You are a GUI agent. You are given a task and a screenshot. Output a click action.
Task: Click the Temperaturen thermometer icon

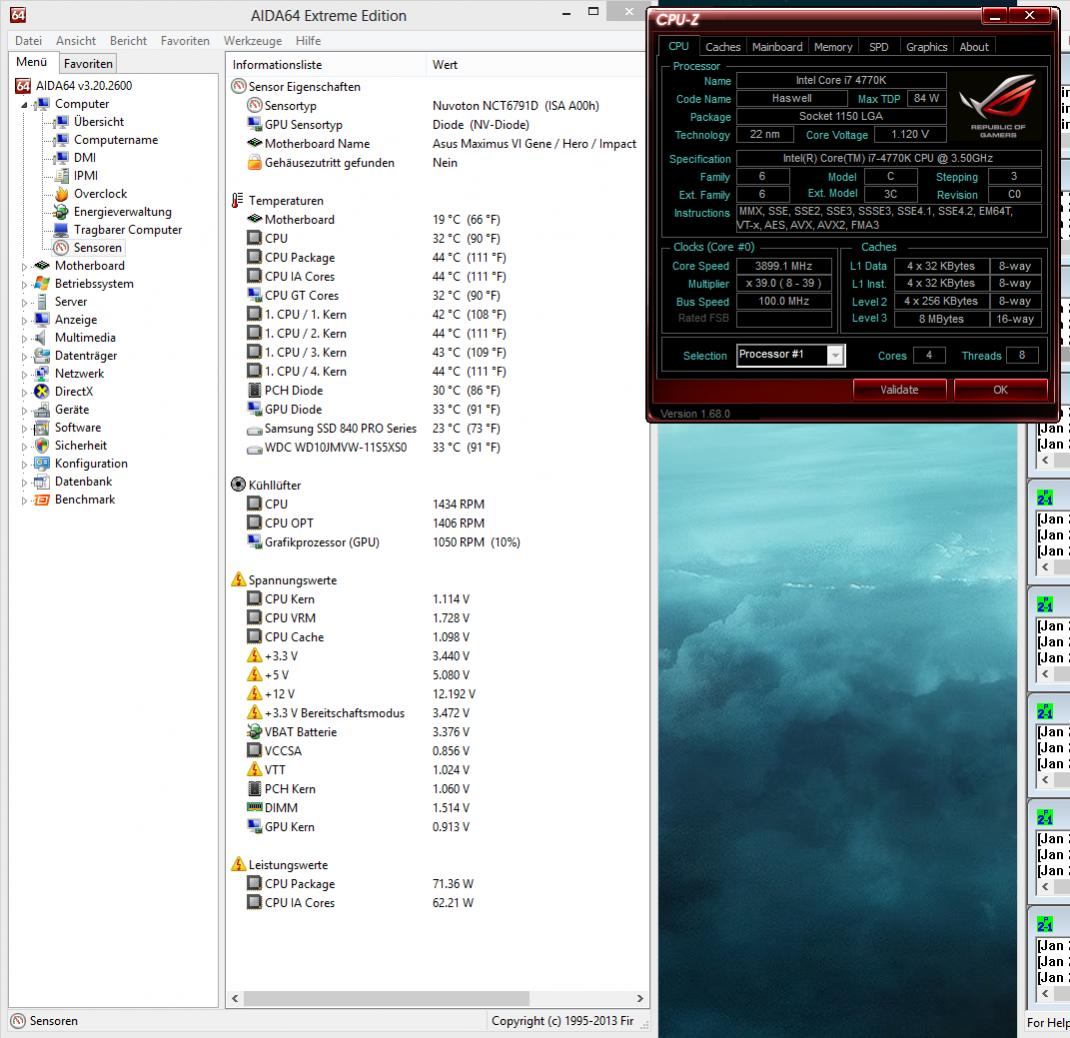tap(237, 201)
